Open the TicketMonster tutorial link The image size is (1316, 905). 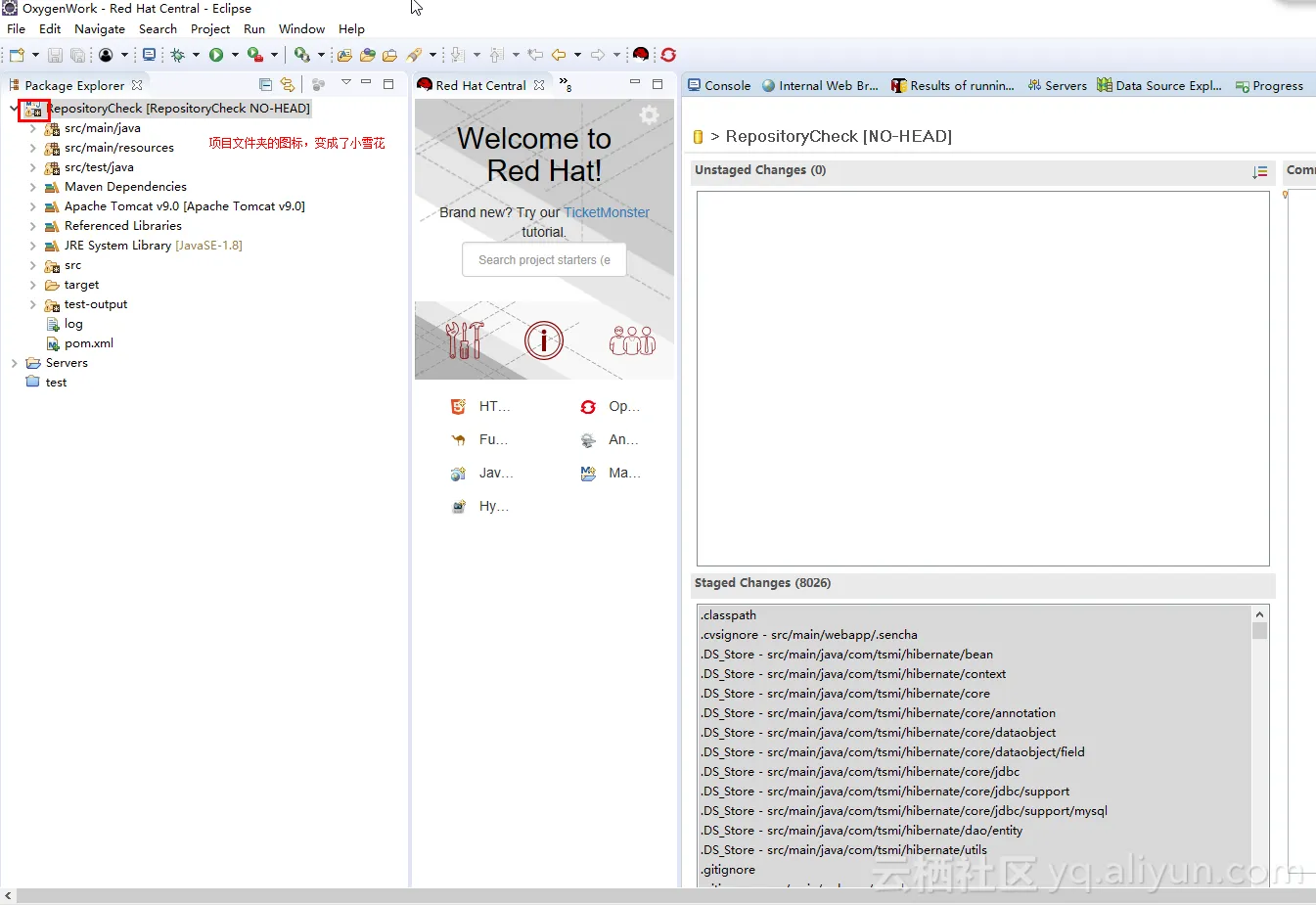click(607, 212)
